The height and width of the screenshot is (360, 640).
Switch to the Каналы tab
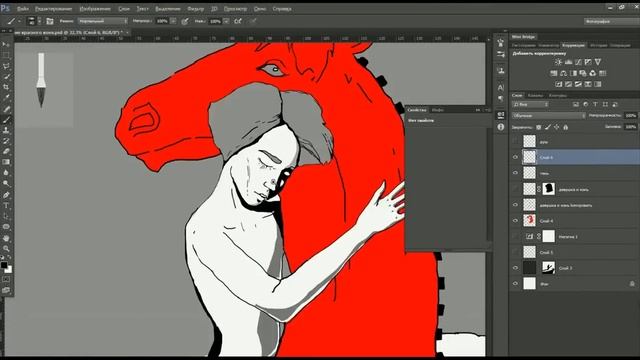click(535, 96)
